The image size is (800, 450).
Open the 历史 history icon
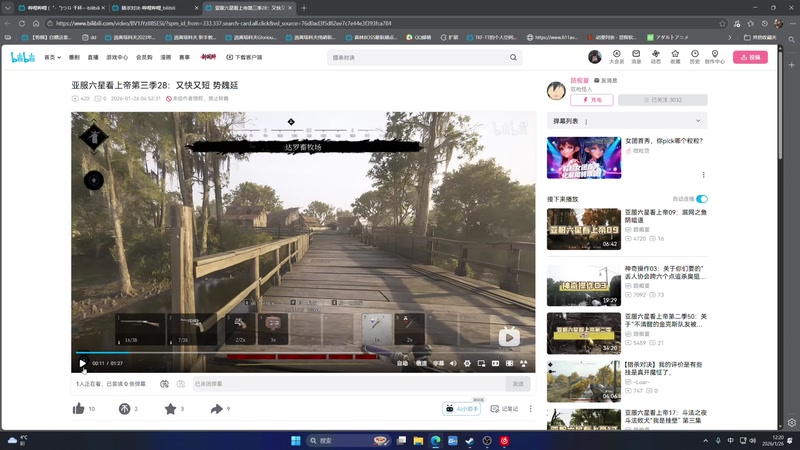[x=695, y=57]
